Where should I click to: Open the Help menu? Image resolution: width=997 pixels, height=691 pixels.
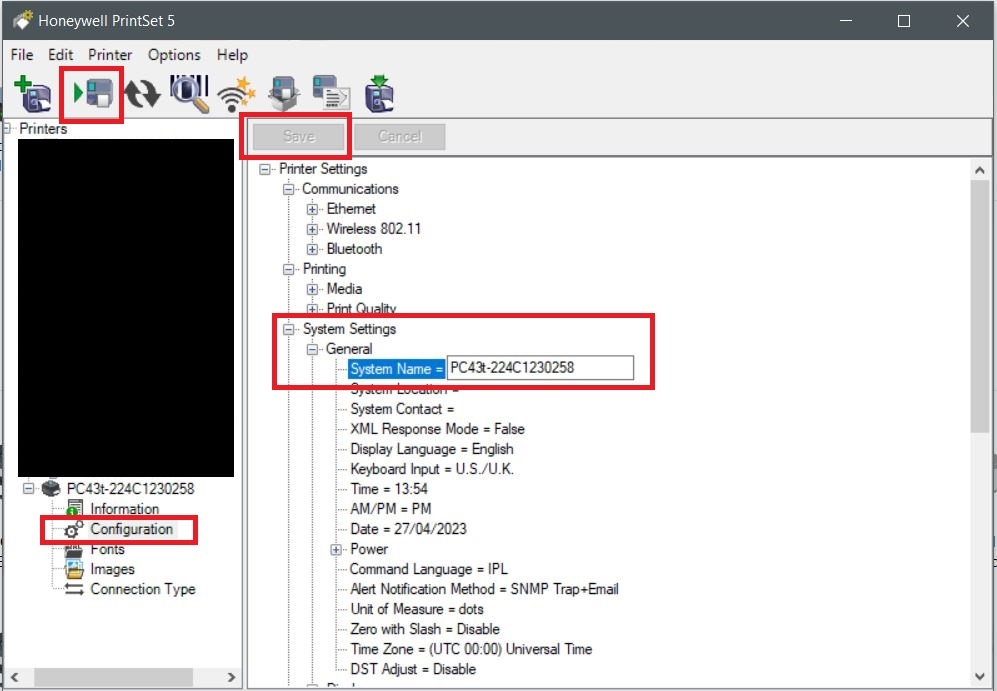(232, 55)
